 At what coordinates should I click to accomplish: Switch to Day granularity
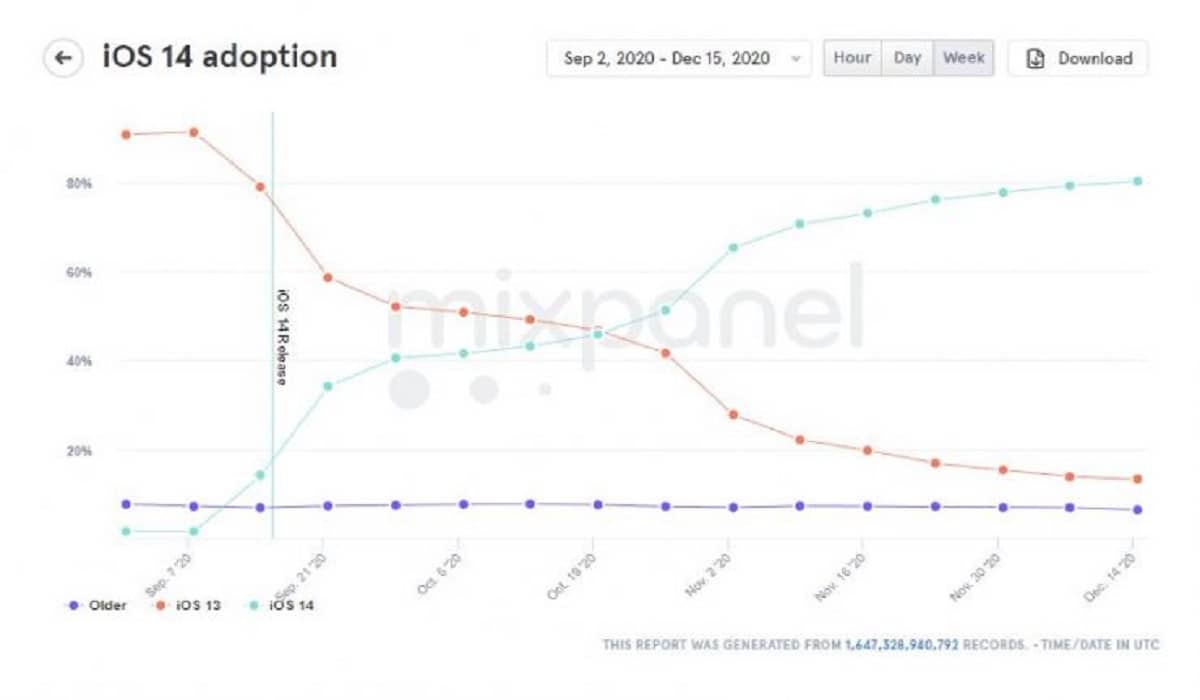tap(907, 58)
